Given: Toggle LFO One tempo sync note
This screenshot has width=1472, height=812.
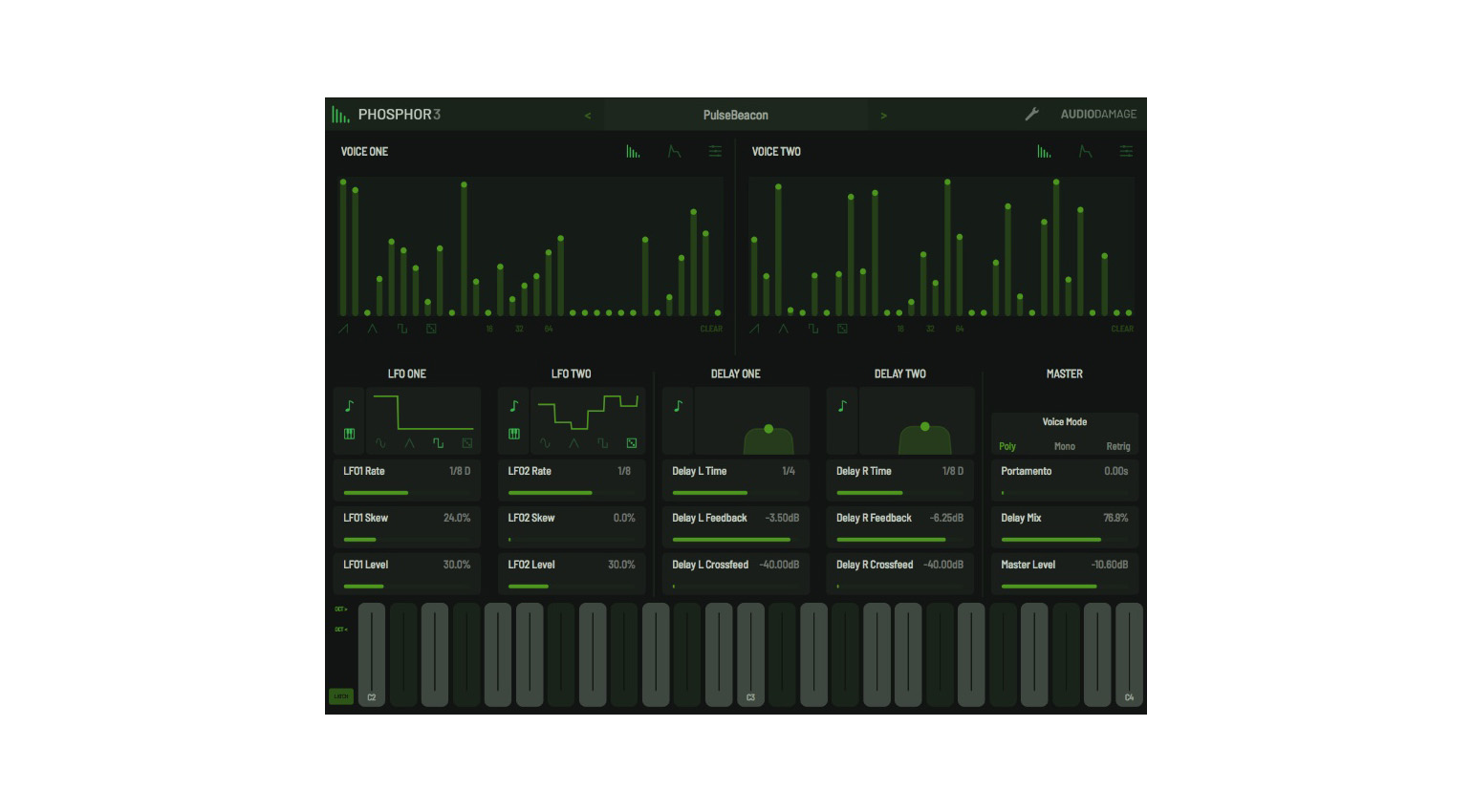Looking at the screenshot, I should tap(350, 406).
